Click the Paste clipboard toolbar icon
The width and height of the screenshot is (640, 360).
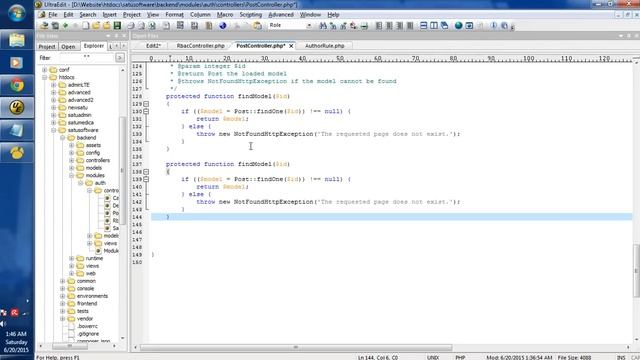click(258, 26)
